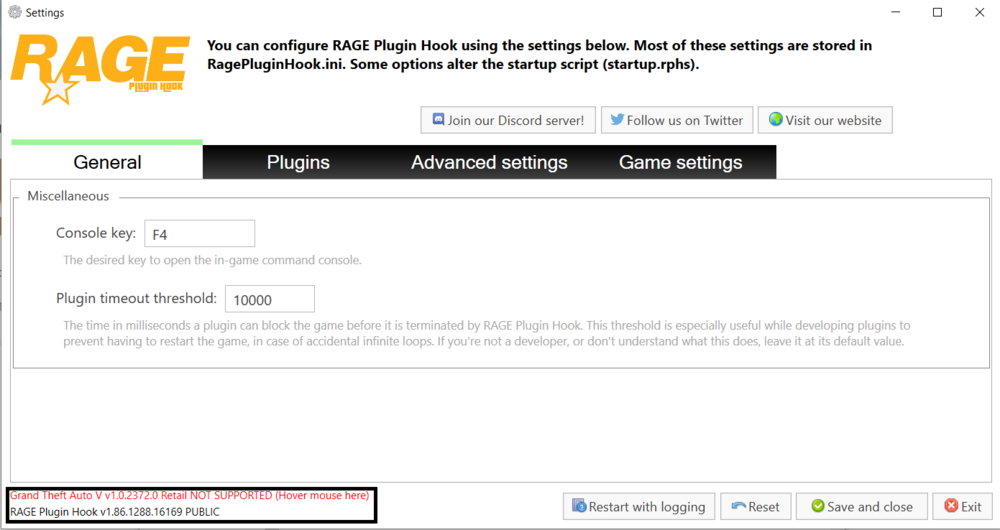The height and width of the screenshot is (530, 1000).
Task: Click the Restart with logging icon
Action: 578,507
